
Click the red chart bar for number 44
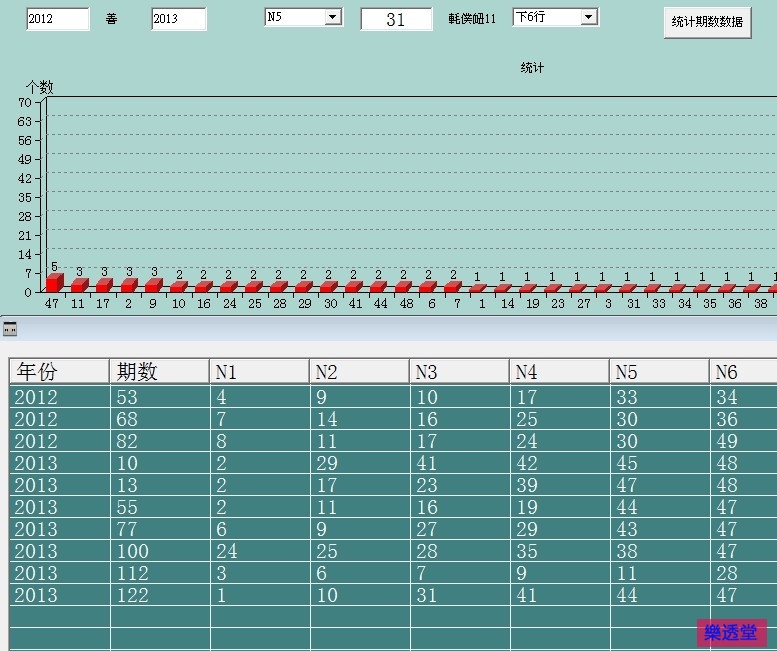379,287
